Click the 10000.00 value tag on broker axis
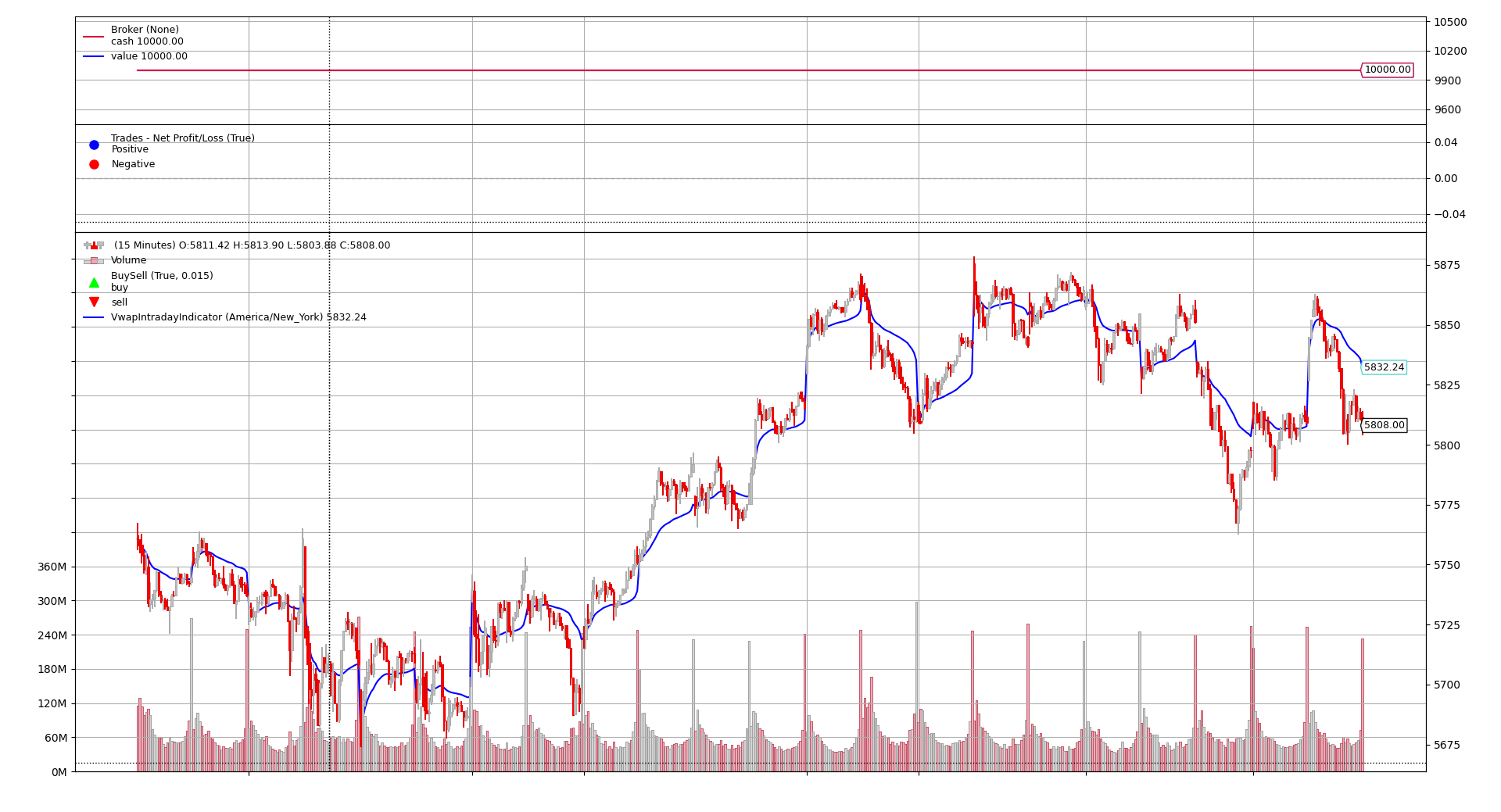Viewport: 1501px width, 812px height. point(1388,70)
